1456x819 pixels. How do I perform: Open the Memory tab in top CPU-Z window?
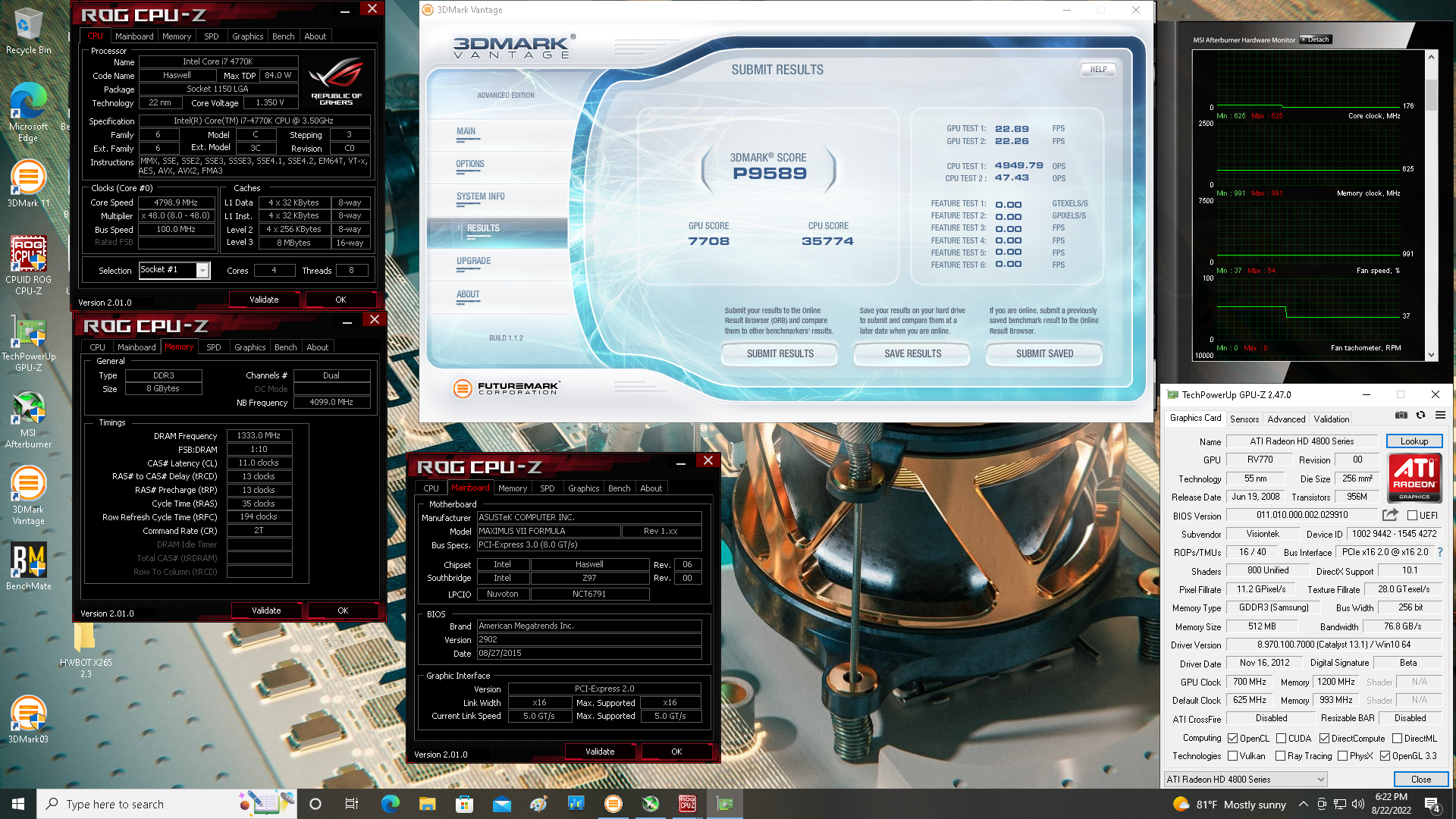pos(177,36)
